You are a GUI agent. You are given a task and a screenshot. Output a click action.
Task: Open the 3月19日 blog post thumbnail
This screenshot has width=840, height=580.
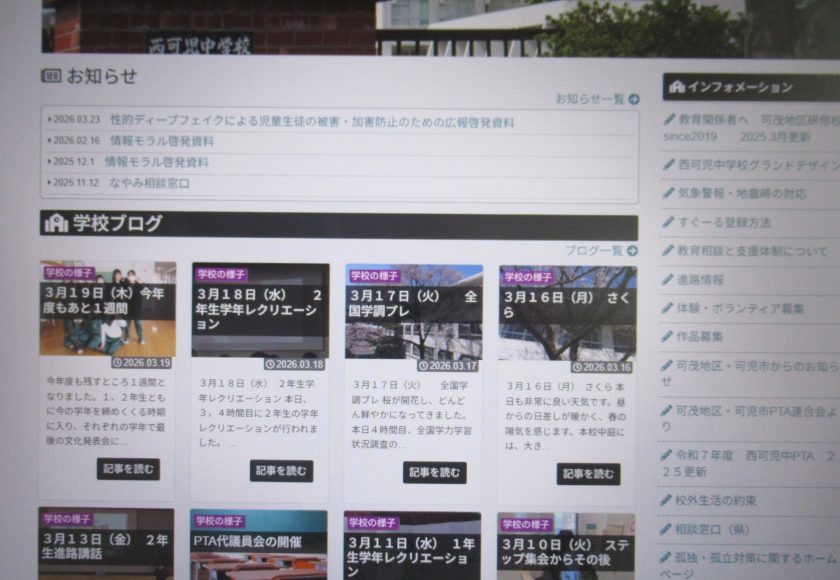coord(107,310)
